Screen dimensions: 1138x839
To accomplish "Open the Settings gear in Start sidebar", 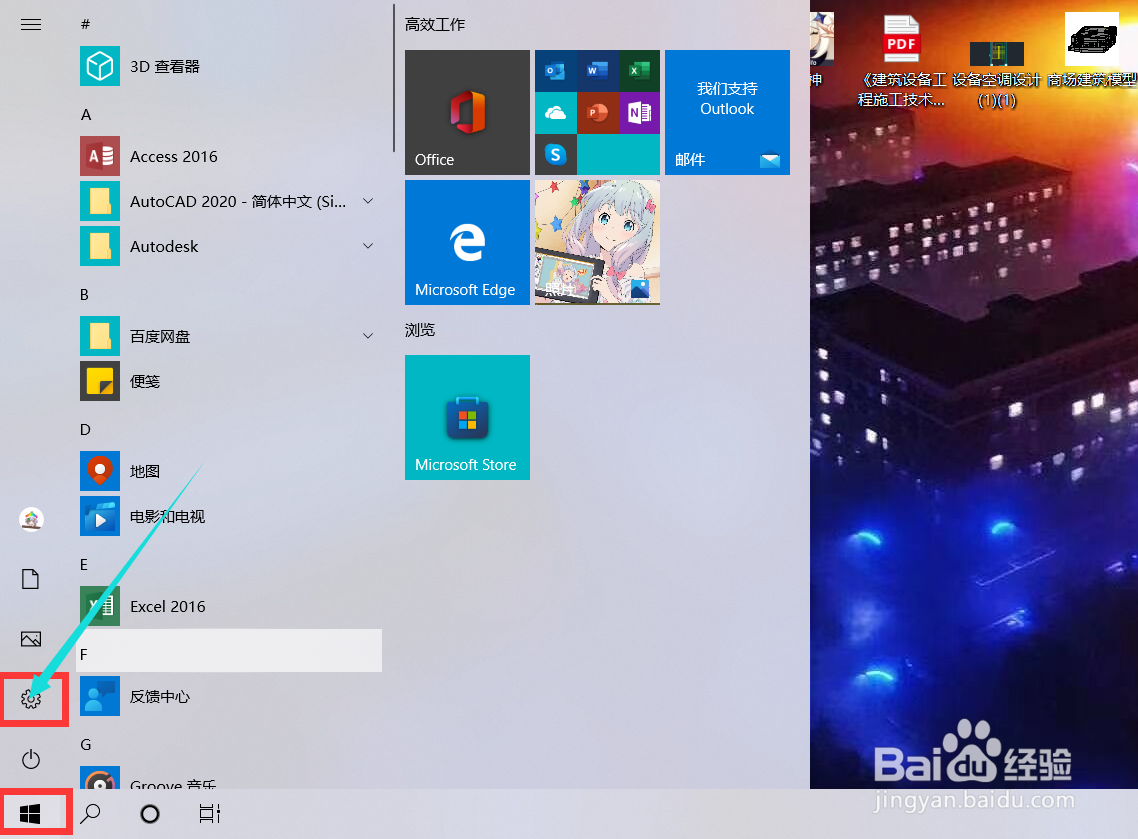I will click(x=31, y=699).
